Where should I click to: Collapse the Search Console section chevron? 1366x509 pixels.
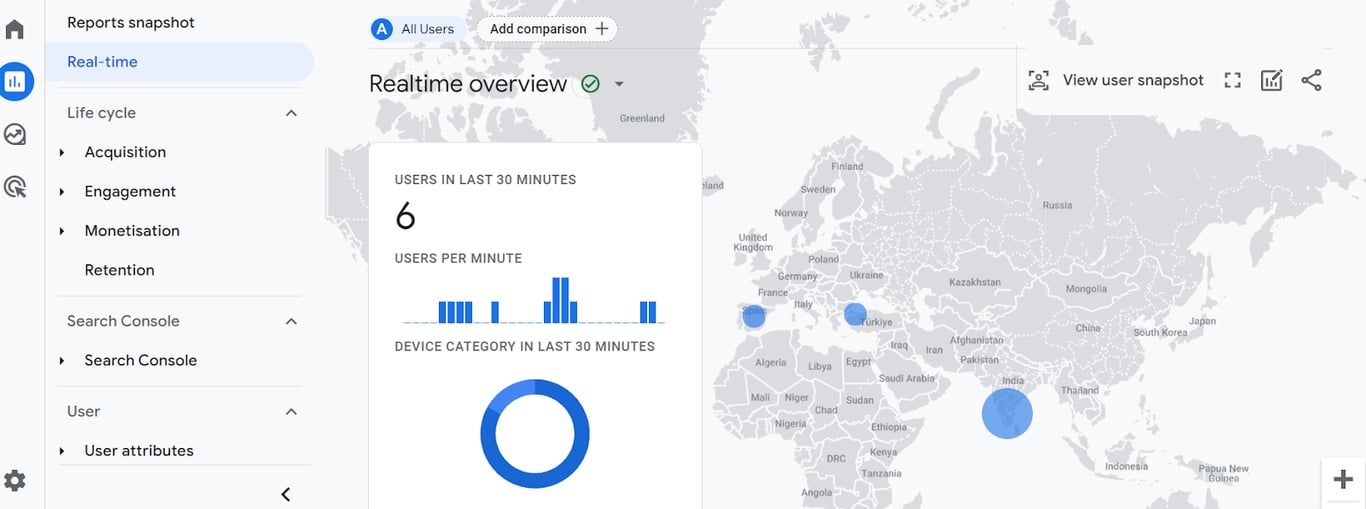(x=291, y=321)
